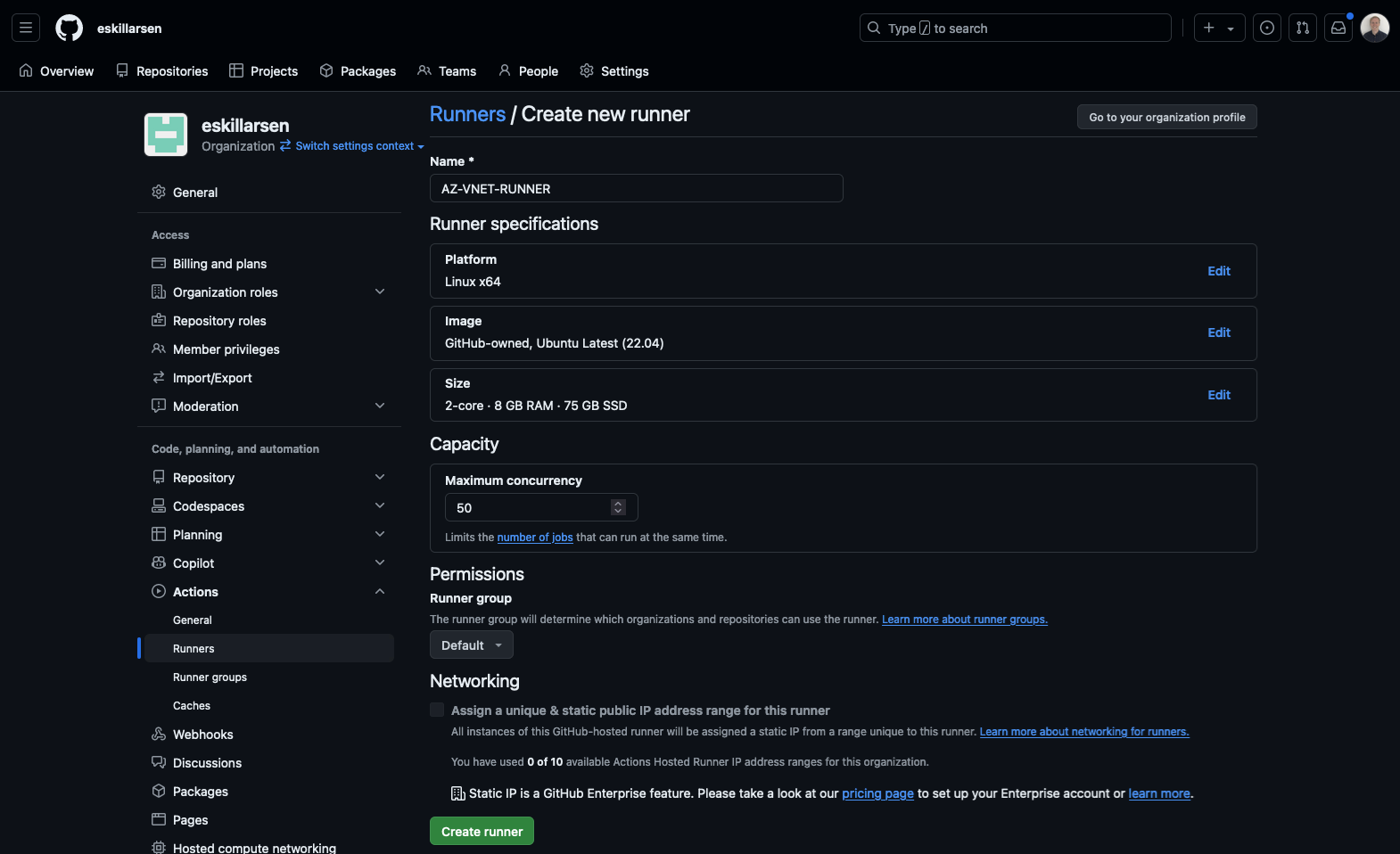Open Switch settings context dropdown
The height and width of the screenshot is (854, 1400).
coord(352,146)
